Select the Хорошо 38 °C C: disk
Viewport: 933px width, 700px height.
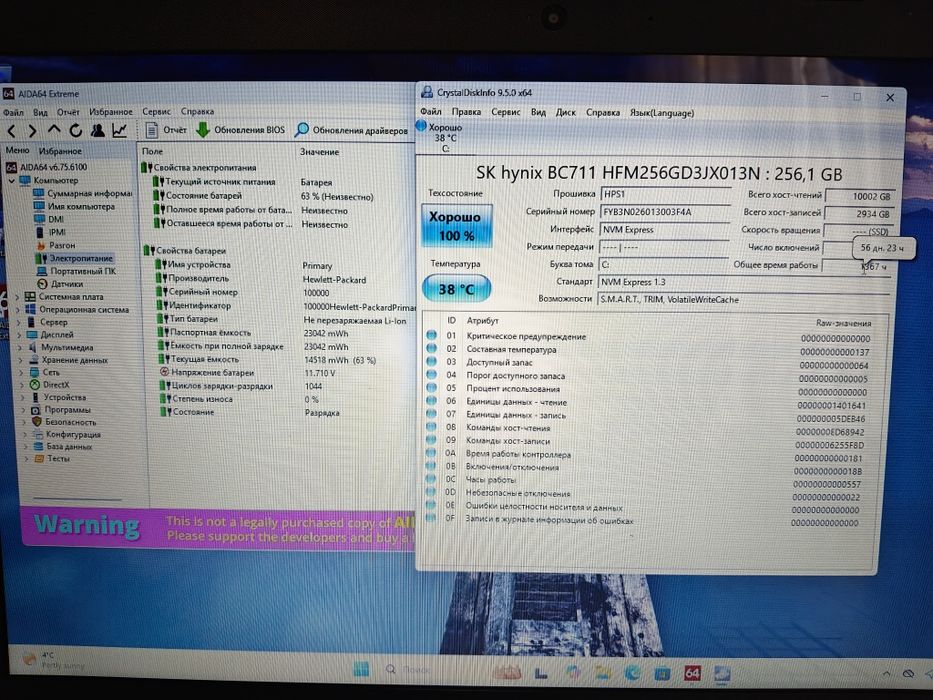click(x=440, y=137)
